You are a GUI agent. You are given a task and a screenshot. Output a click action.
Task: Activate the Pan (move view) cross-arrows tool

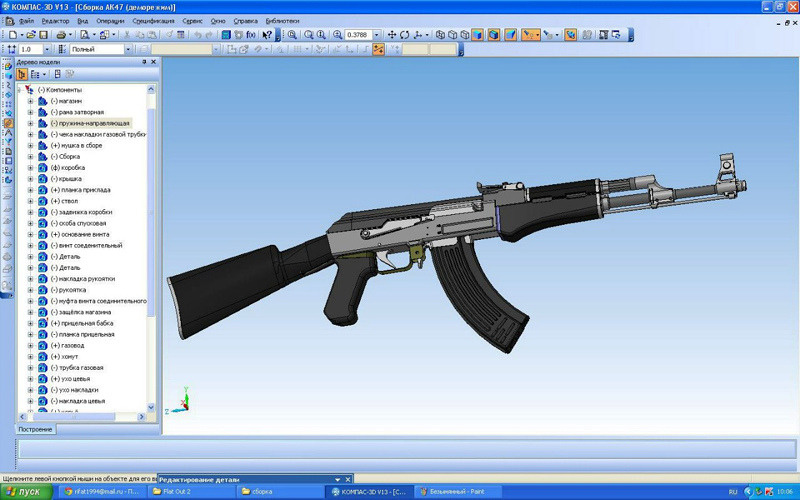[392, 35]
